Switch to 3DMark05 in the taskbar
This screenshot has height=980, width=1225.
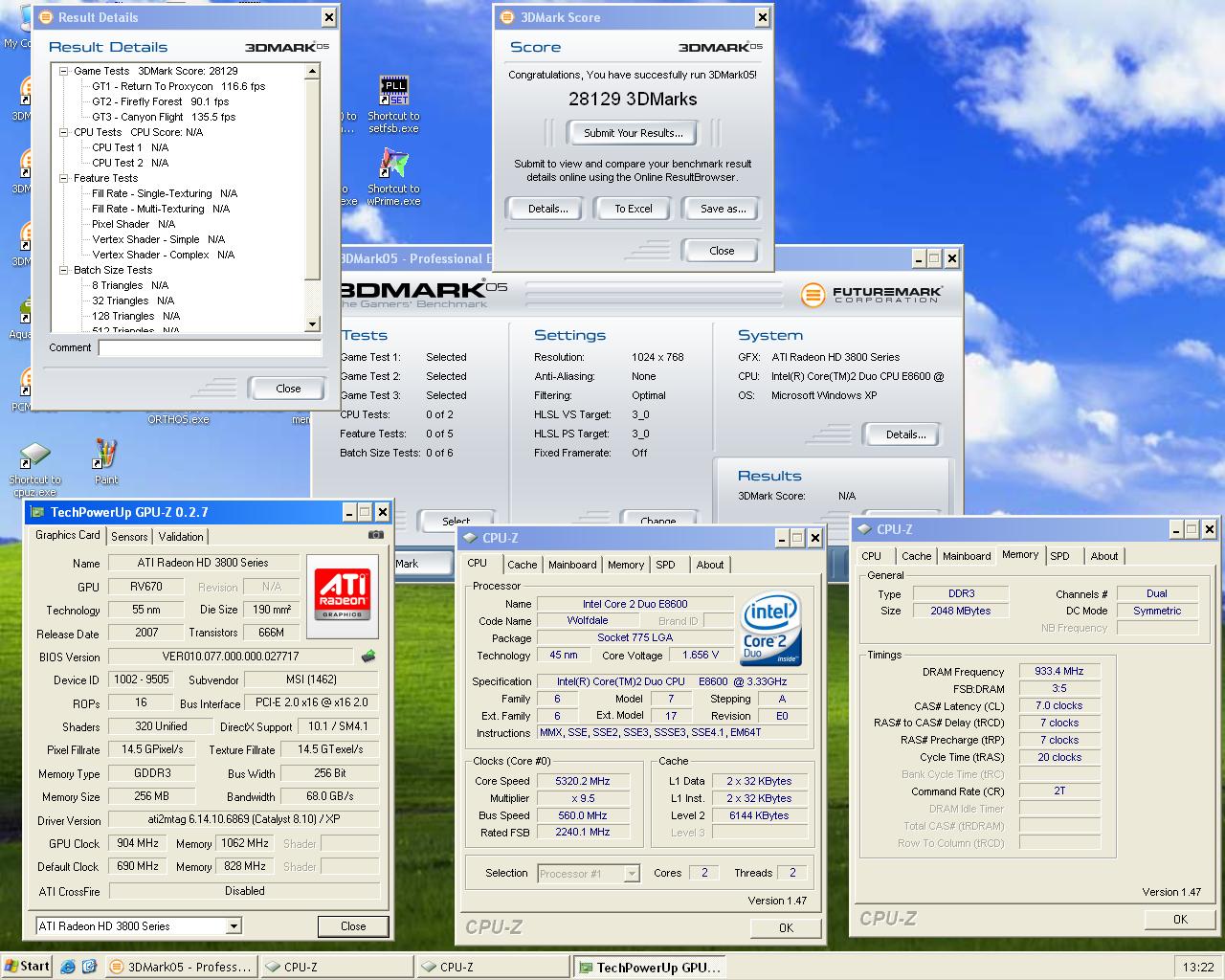point(180,968)
